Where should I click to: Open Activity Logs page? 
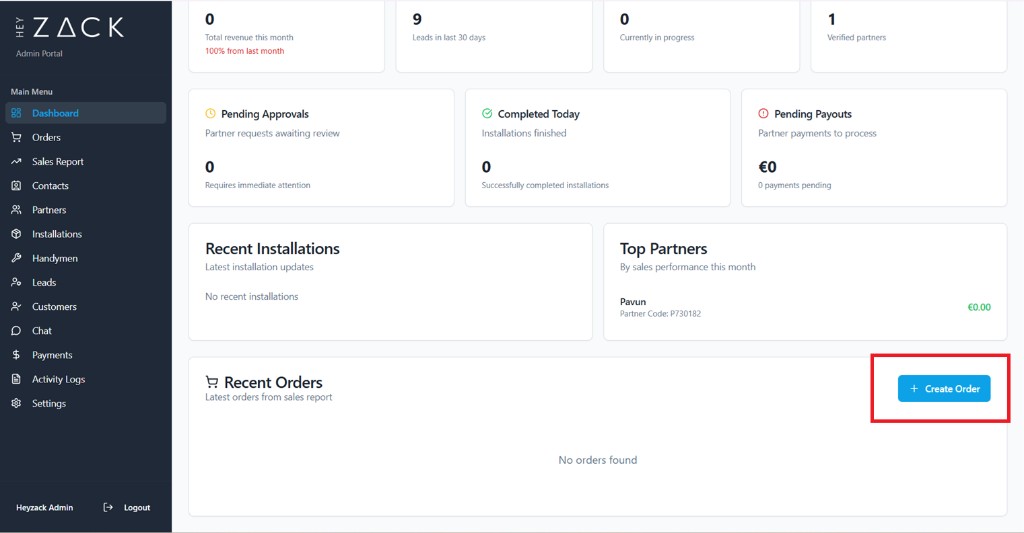(86, 379)
